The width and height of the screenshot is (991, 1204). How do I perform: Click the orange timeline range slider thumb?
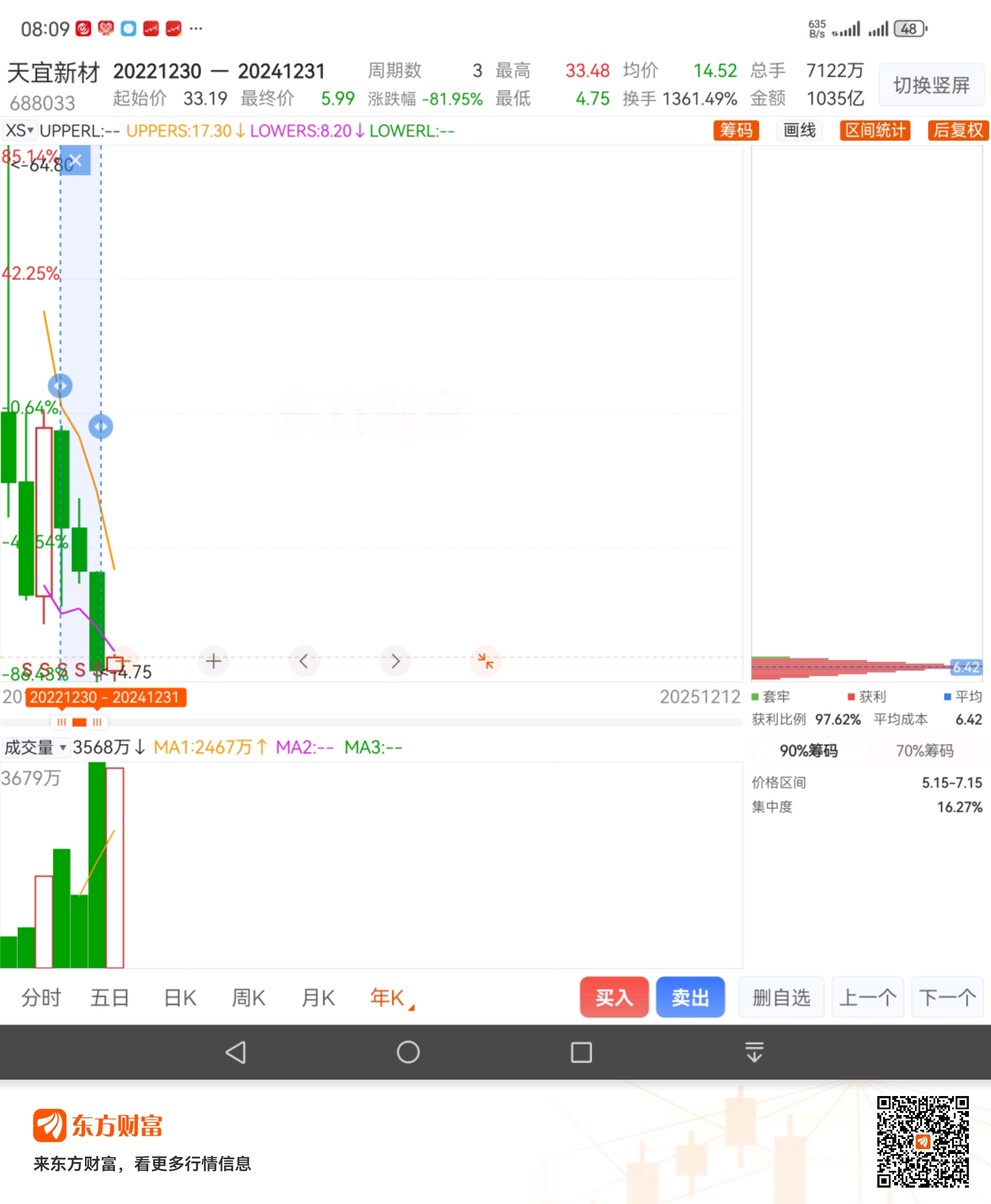click(79, 722)
